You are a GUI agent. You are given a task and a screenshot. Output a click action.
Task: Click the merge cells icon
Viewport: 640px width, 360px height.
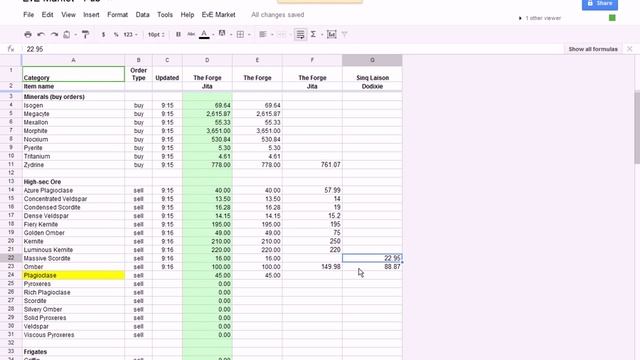click(x=281, y=35)
